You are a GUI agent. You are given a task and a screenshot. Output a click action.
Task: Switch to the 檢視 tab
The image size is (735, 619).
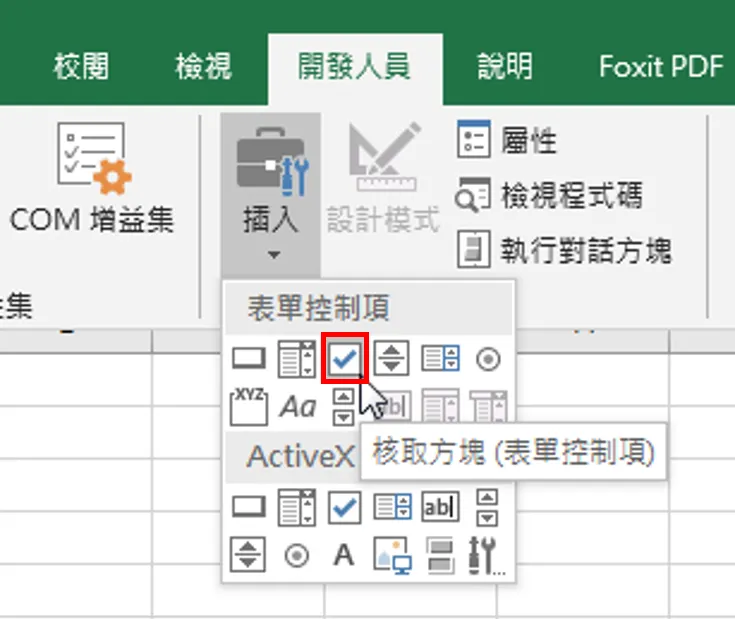[203, 66]
